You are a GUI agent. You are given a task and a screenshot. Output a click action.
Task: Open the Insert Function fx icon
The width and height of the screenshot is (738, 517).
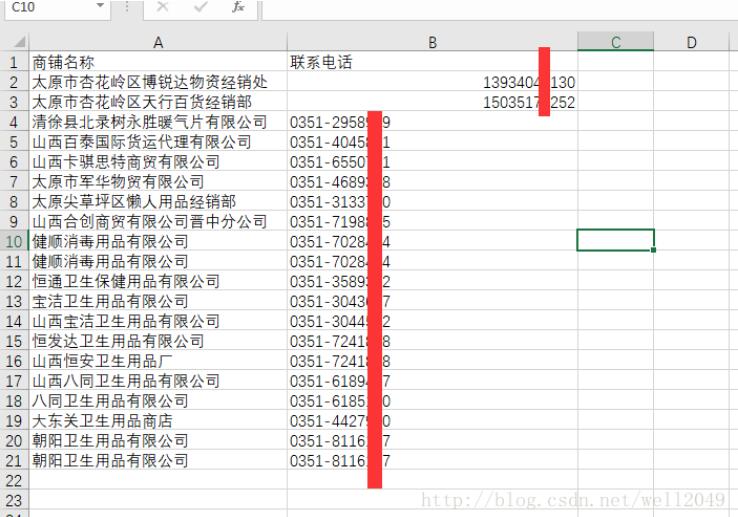pos(239,7)
